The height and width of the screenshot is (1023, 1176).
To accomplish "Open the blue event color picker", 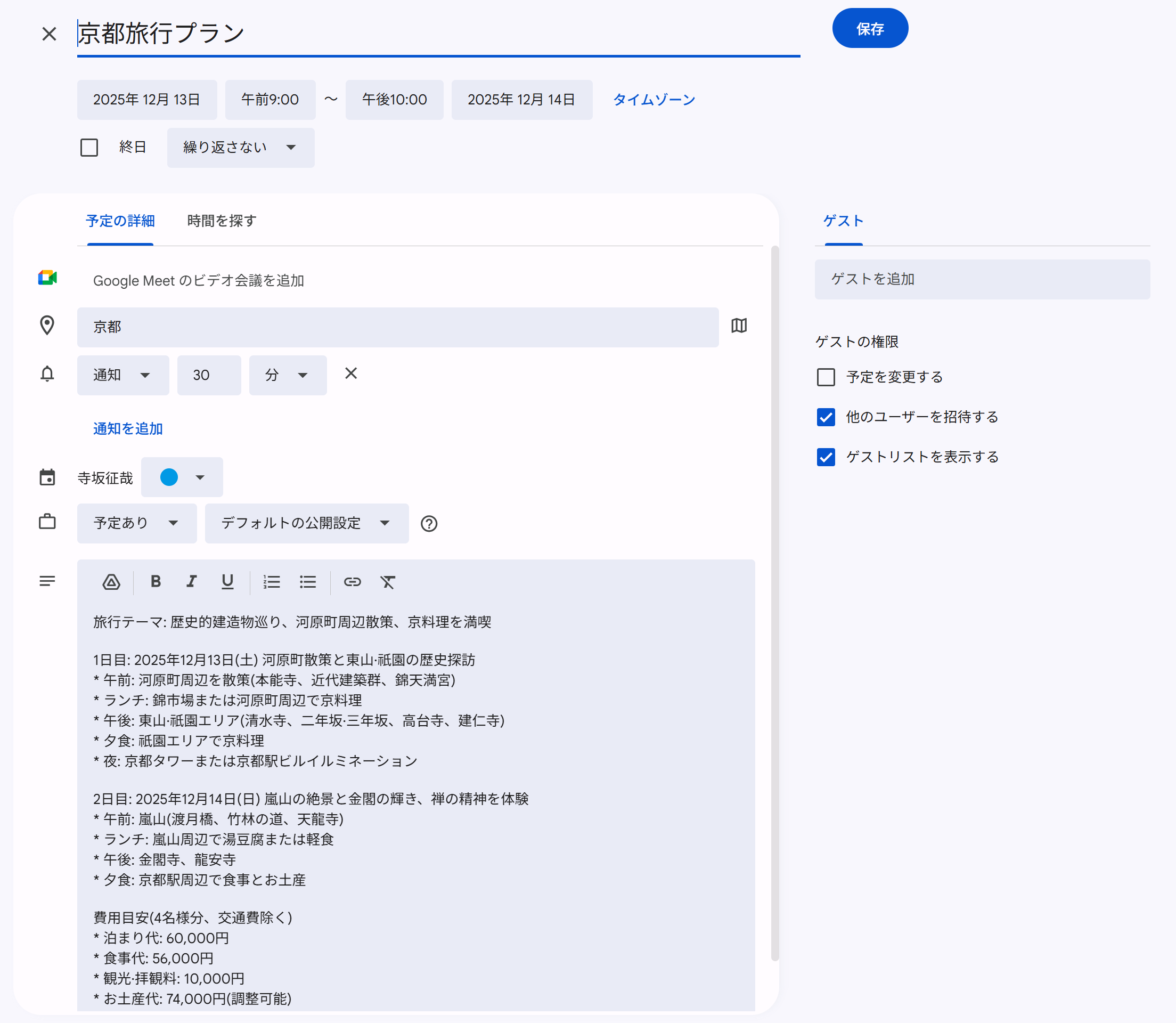I will 182,477.
